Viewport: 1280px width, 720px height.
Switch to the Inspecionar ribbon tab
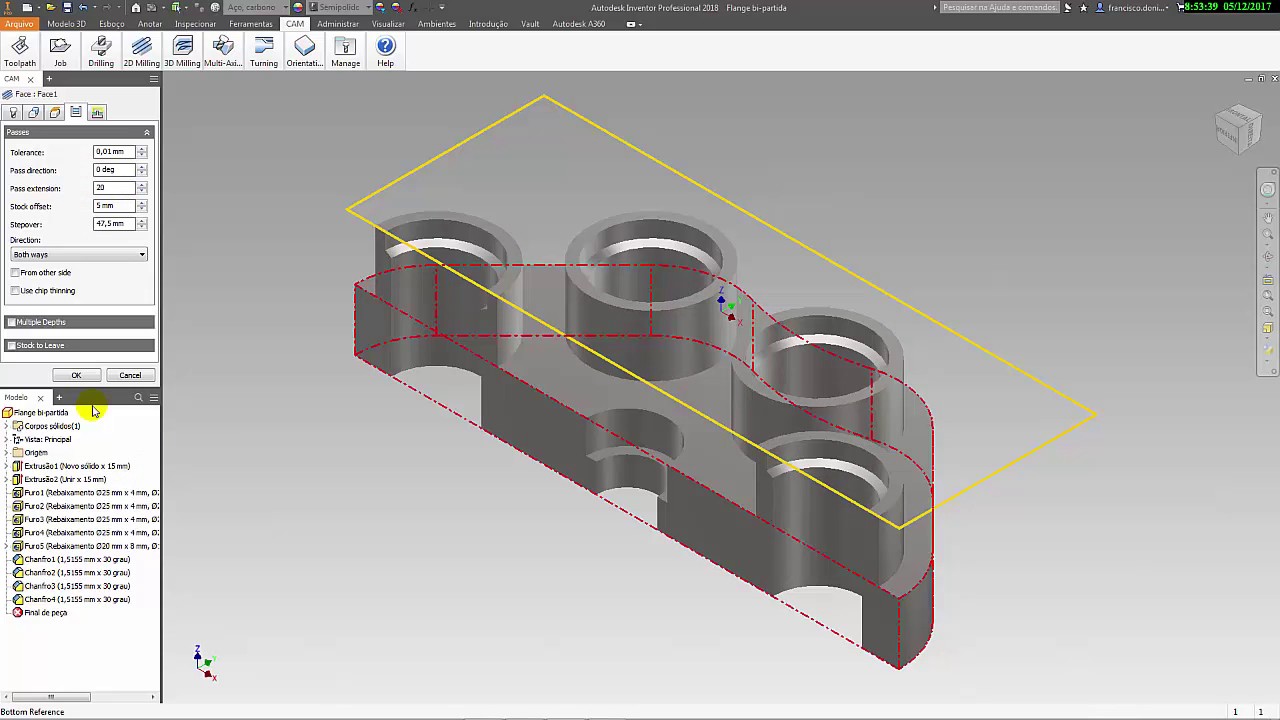pos(195,24)
